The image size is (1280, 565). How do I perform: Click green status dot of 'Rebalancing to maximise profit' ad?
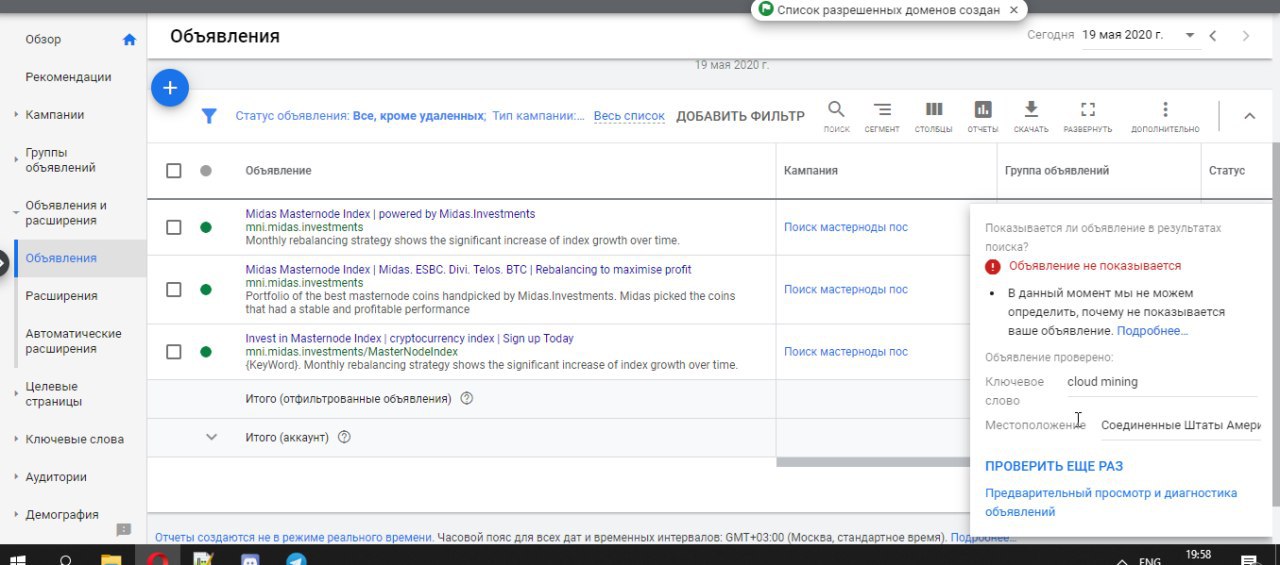click(x=206, y=289)
